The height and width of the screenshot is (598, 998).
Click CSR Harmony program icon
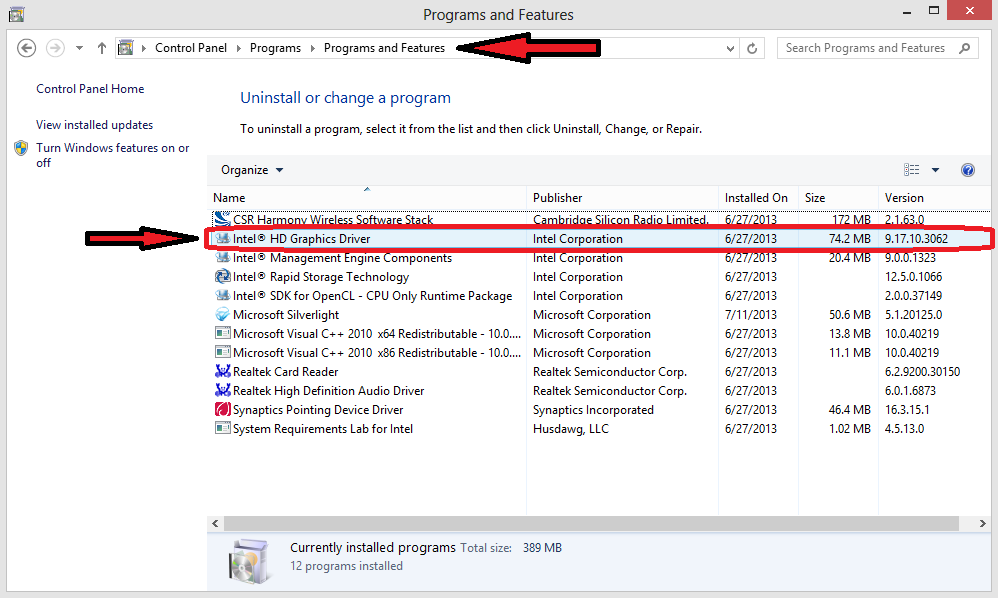[x=222, y=219]
